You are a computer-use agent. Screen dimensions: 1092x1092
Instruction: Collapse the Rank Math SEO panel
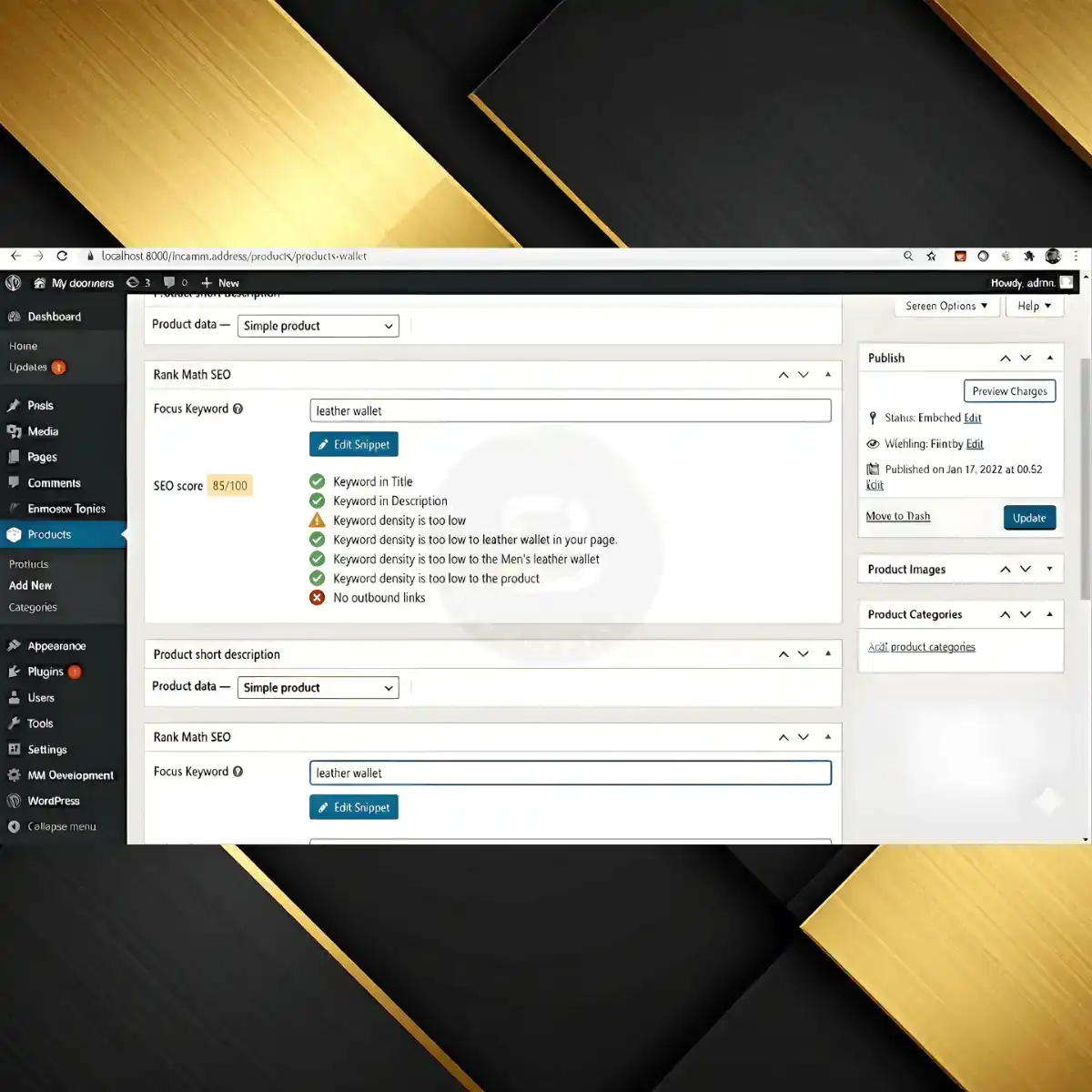(x=827, y=374)
